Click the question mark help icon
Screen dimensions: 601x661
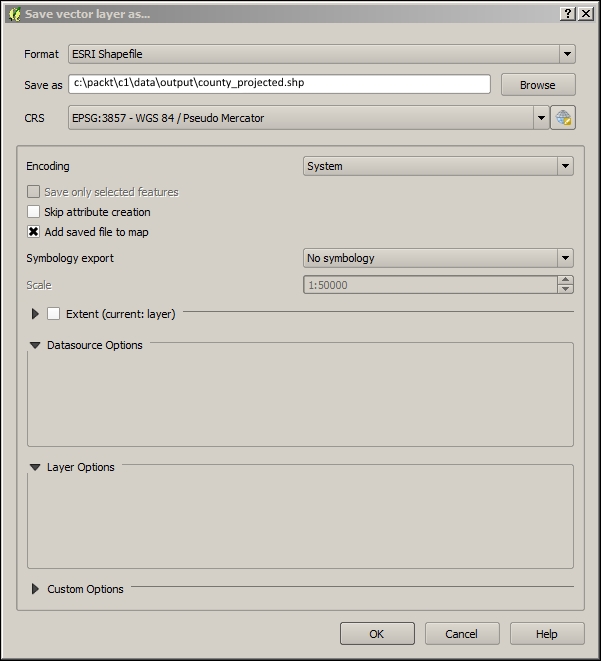point(568,14)
